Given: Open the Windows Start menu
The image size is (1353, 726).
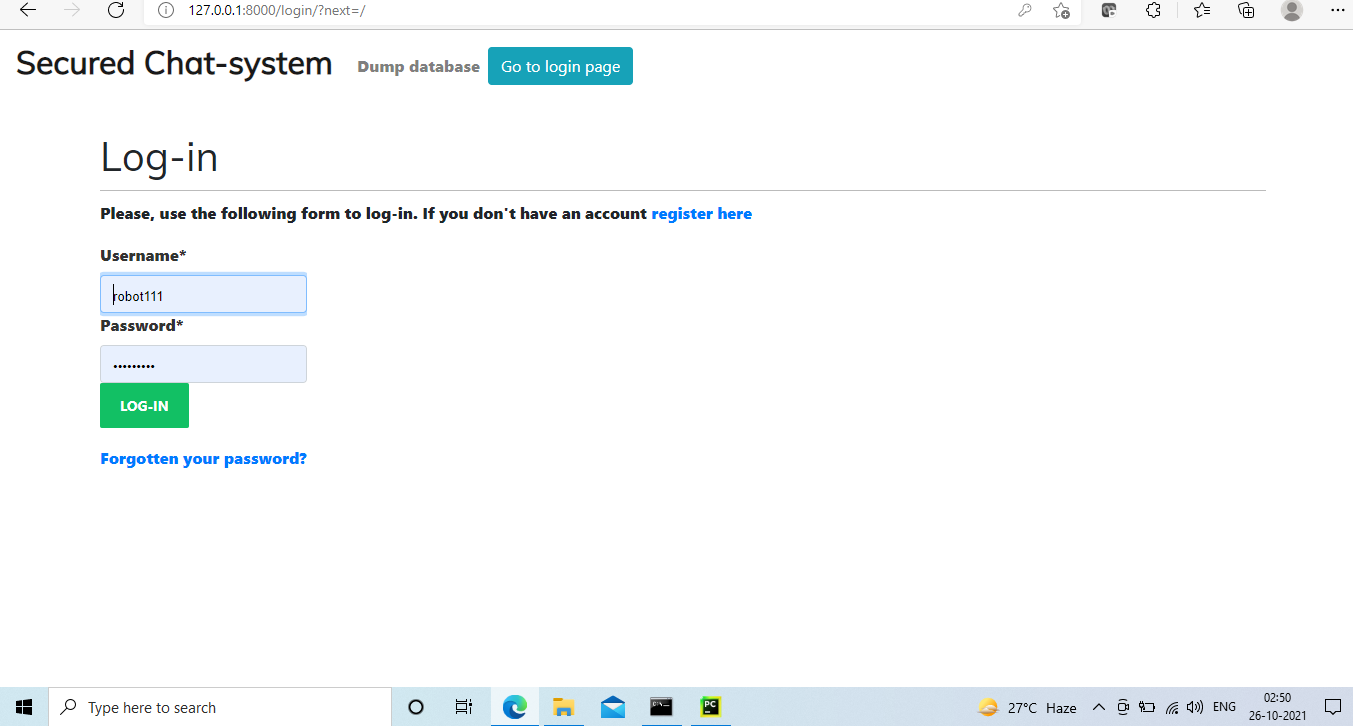Looking at the screenshot, I should (x=24, y=707).
